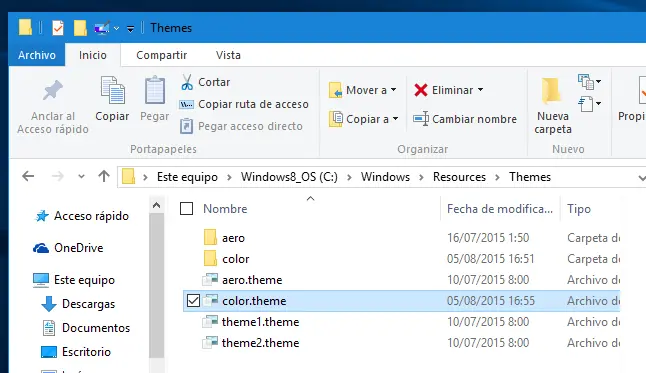The height and width of the screenshot is (373, 646).
Task: Expand the chevron after Windows breadcrumb
Action: [x=421, y=177]
